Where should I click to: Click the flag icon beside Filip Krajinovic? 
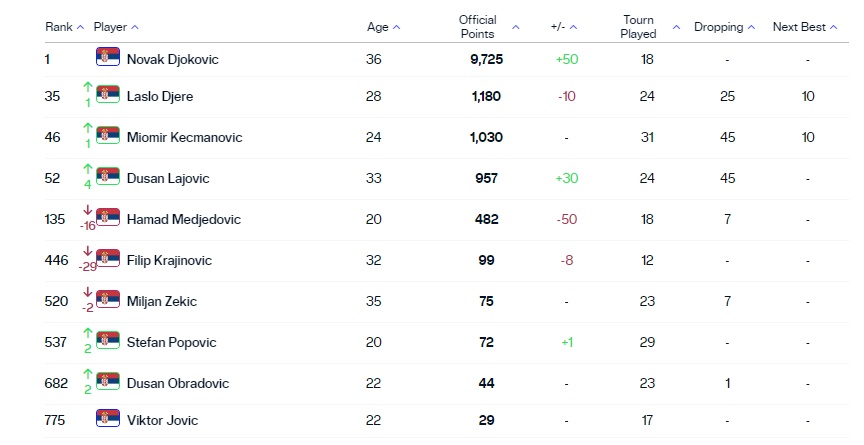coord(108,260)
